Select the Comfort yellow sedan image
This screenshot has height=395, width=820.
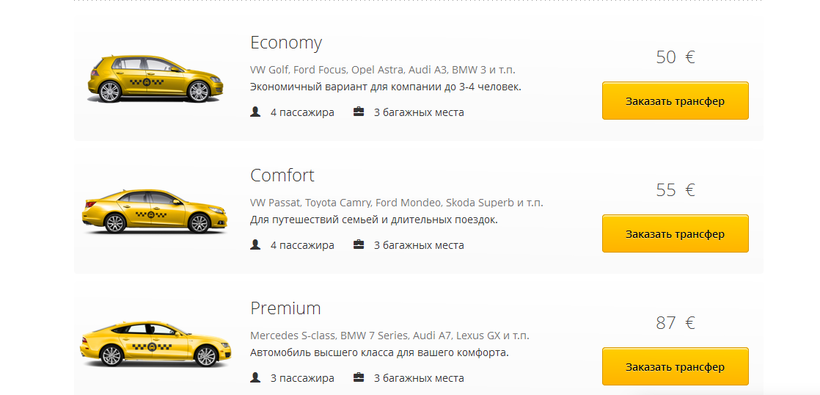tap(155, 211)
